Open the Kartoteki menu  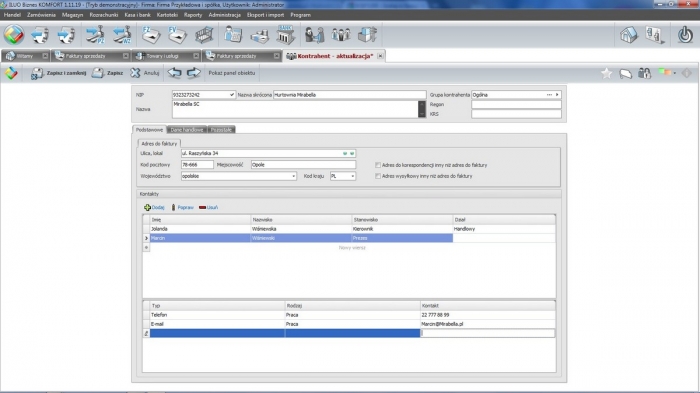(x=167, y=15)
